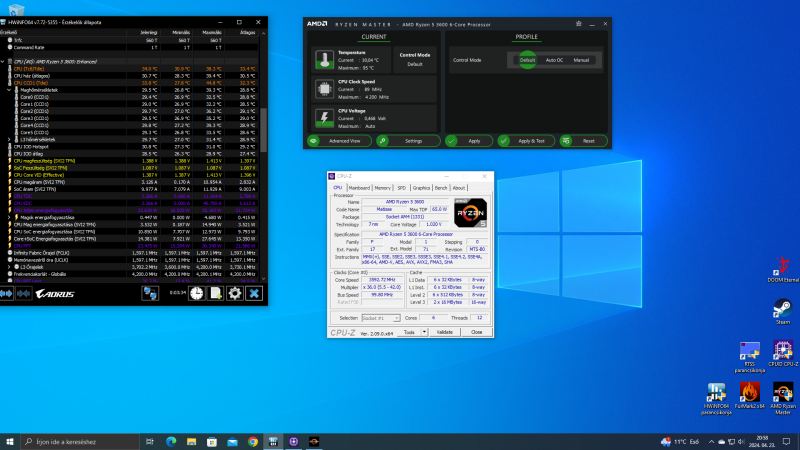Open DOOM Eternal desktop shortcut
This screenshot has height=450, width=800.
click(783, 265)
